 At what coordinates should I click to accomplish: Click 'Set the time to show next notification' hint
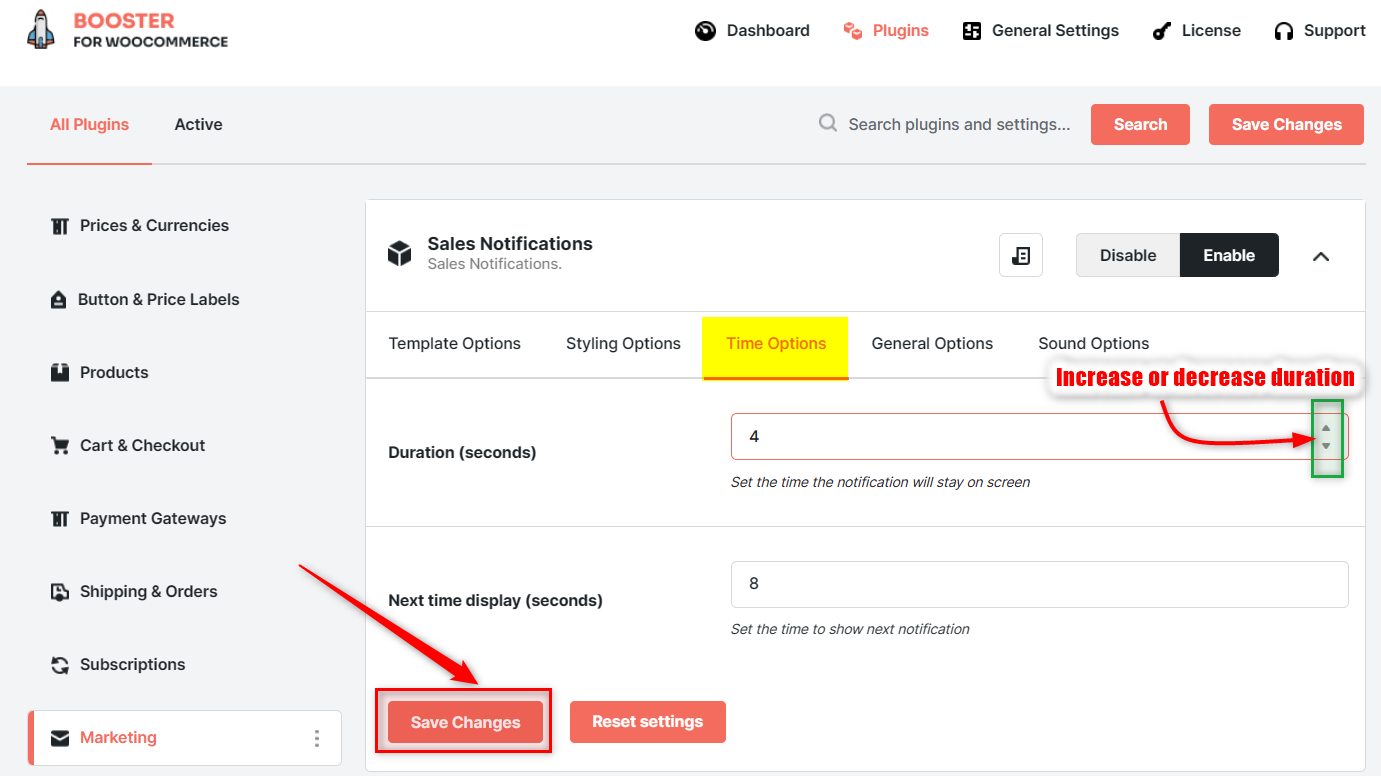pos(850,629)
